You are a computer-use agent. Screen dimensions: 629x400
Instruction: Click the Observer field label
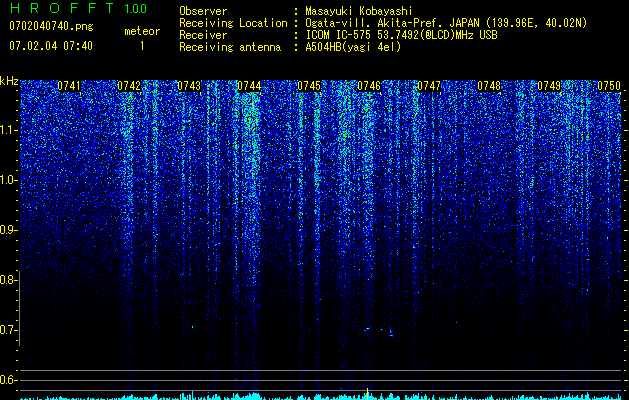[x=203, y=11]
